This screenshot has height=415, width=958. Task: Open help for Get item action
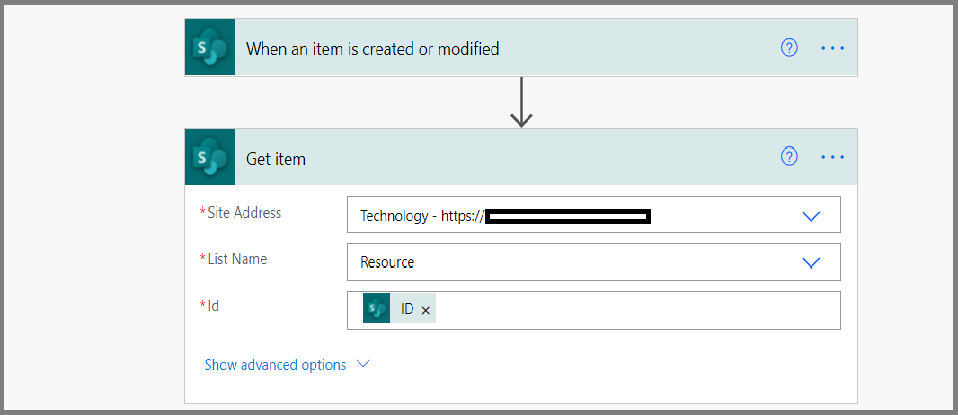[x=789, y=158]
